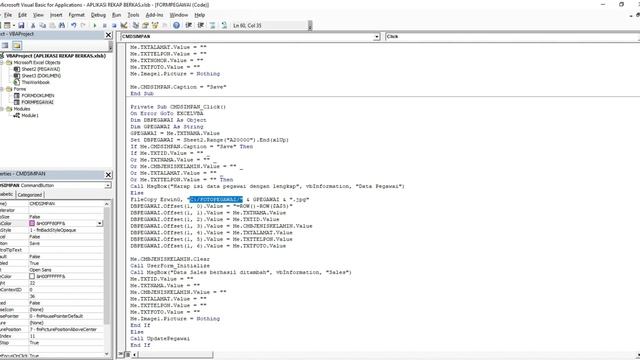Click the Run Sub play icon
Screen dimensions: 640x360
point(95,25)
